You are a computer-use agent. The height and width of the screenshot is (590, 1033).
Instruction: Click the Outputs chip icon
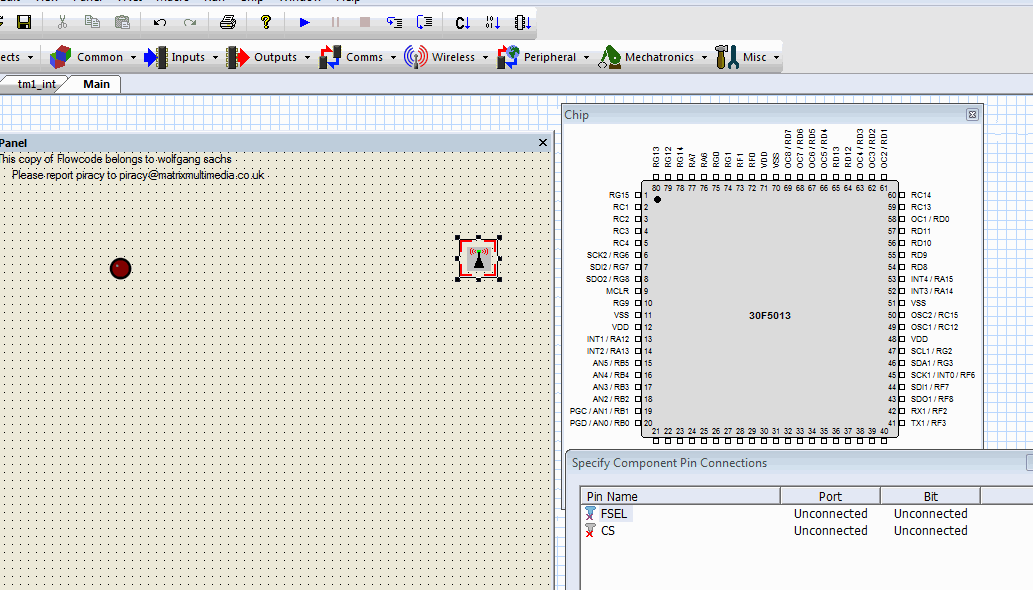click(238, 57)
